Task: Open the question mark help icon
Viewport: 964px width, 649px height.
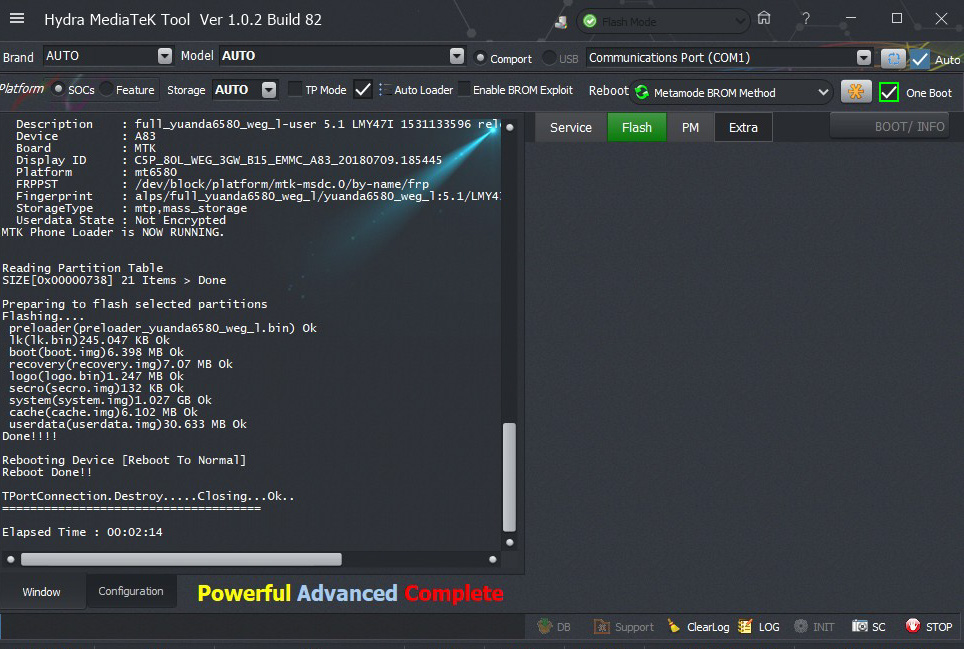Action: (x=805, y=19)
